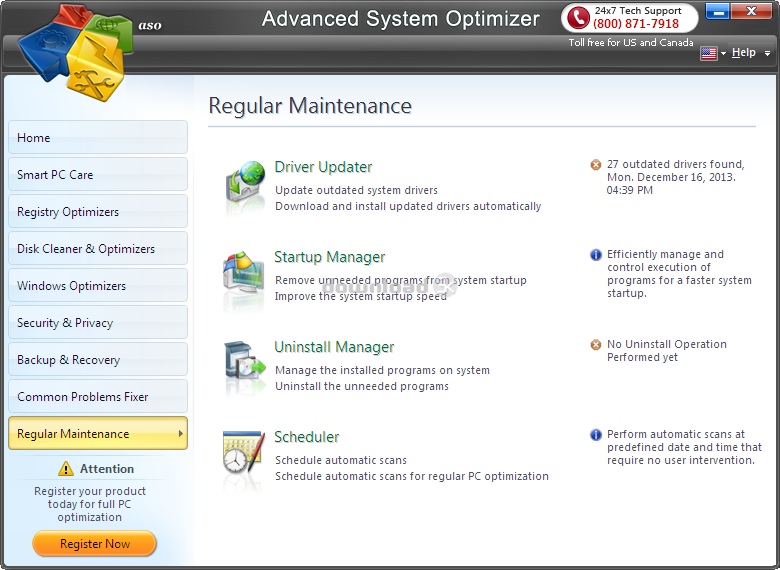Click the blue info icon beside Startup description
Image resolution: width=780 pixels, height=570 pixels.
595,255
